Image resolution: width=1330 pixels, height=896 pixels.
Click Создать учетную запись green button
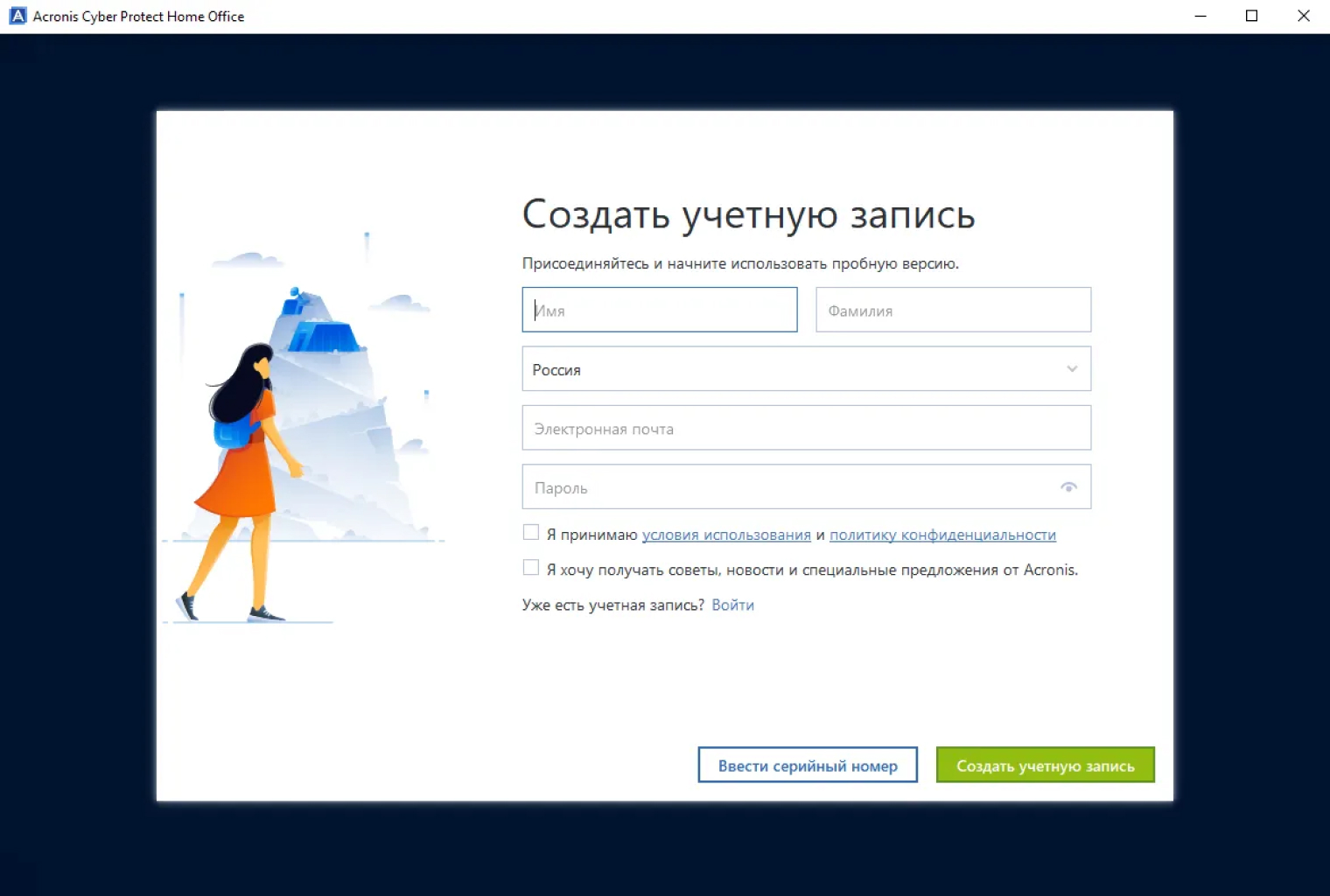1046,765
